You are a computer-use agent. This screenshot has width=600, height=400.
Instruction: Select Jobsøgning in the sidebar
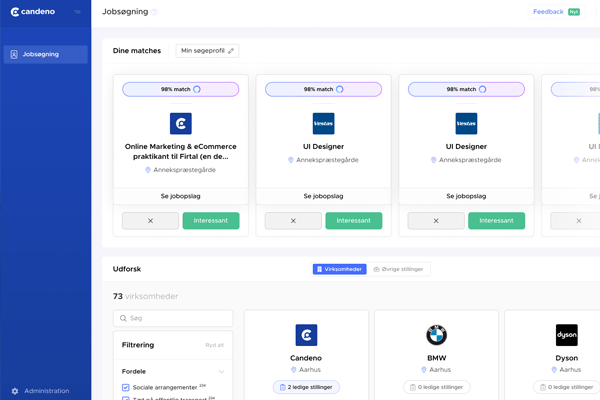(45, 54)
